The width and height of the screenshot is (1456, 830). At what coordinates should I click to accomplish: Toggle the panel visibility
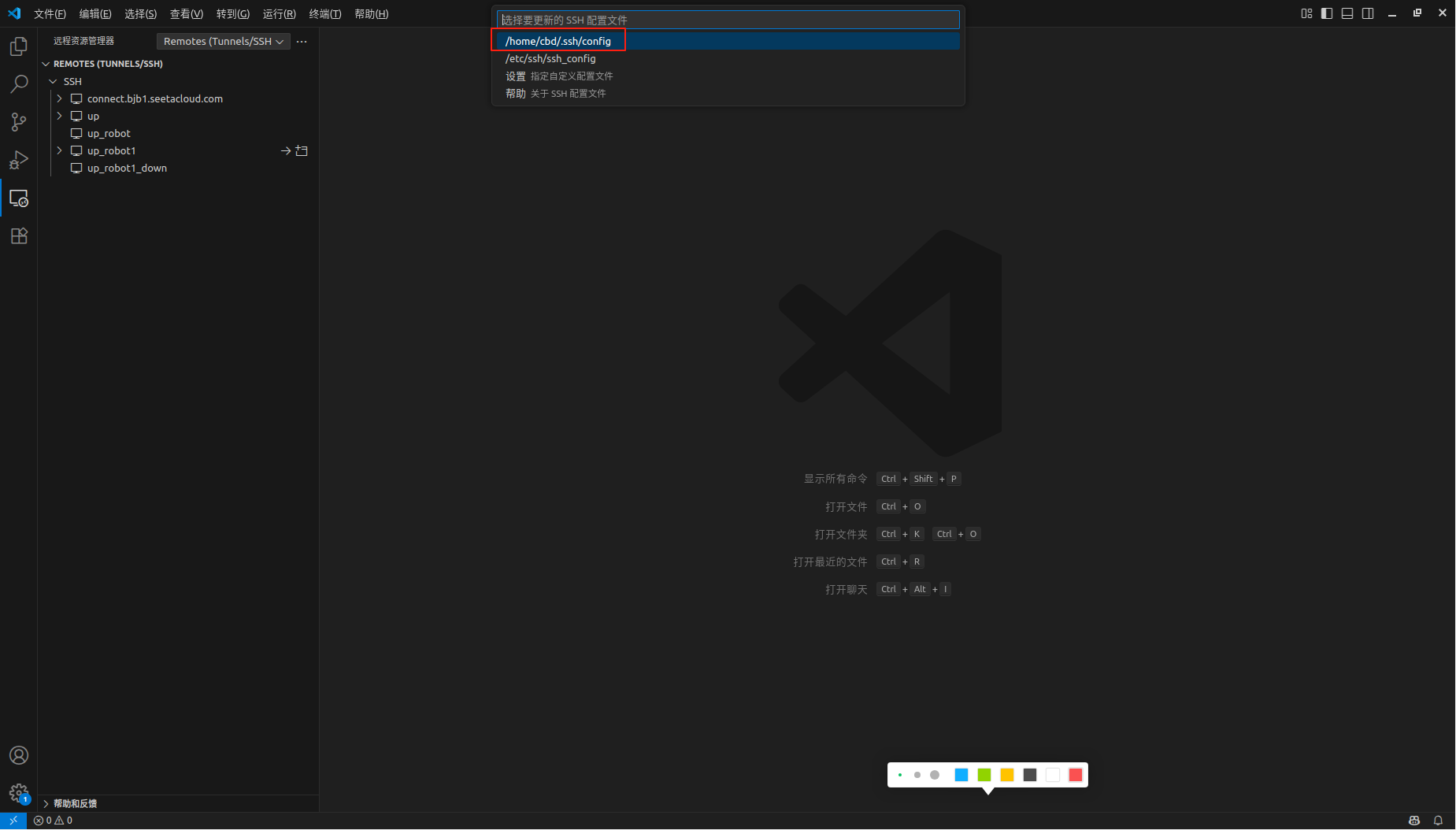(1347, 13)
